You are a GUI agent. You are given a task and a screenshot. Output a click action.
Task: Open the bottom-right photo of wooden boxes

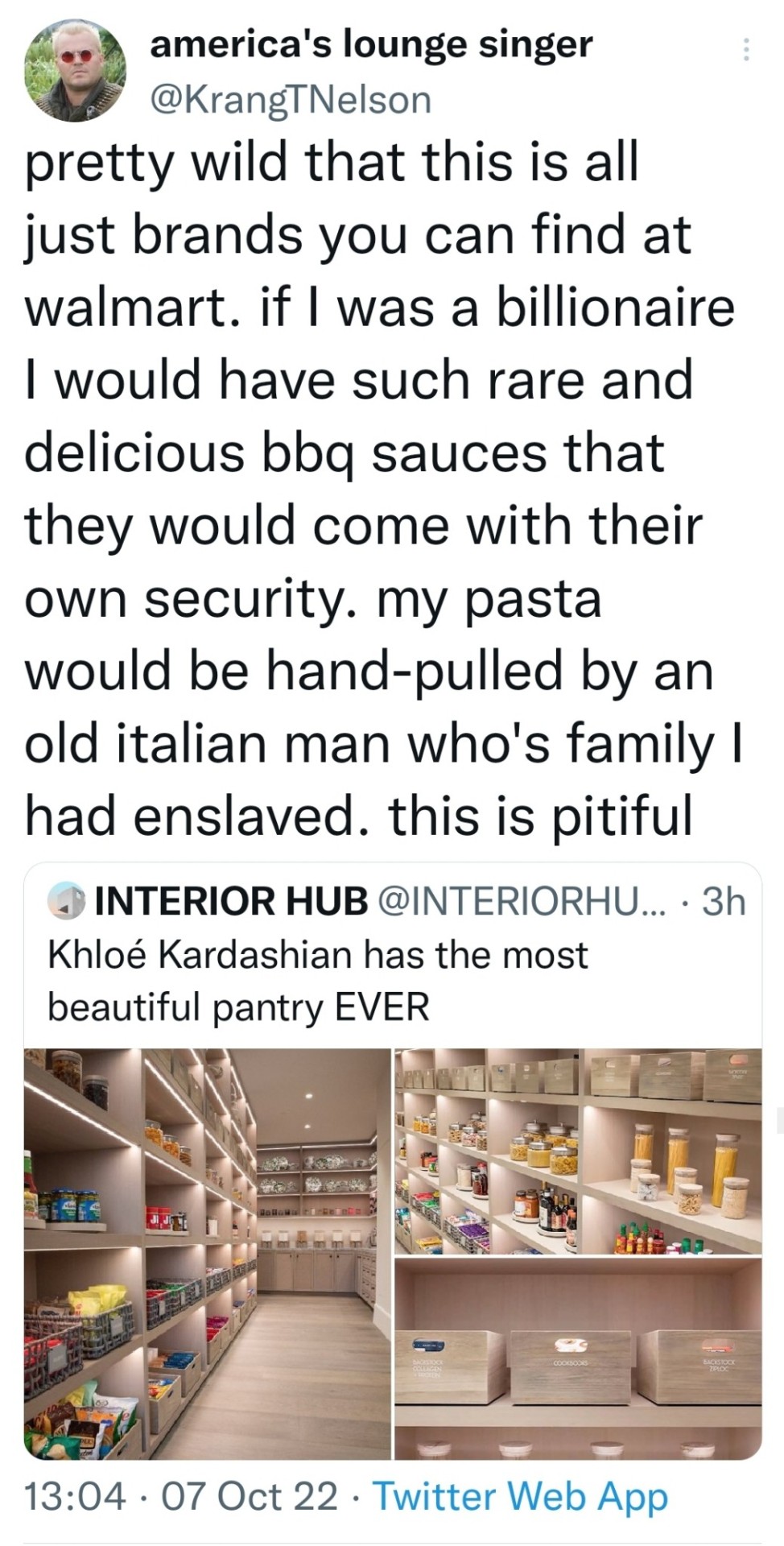point(577,1358)
